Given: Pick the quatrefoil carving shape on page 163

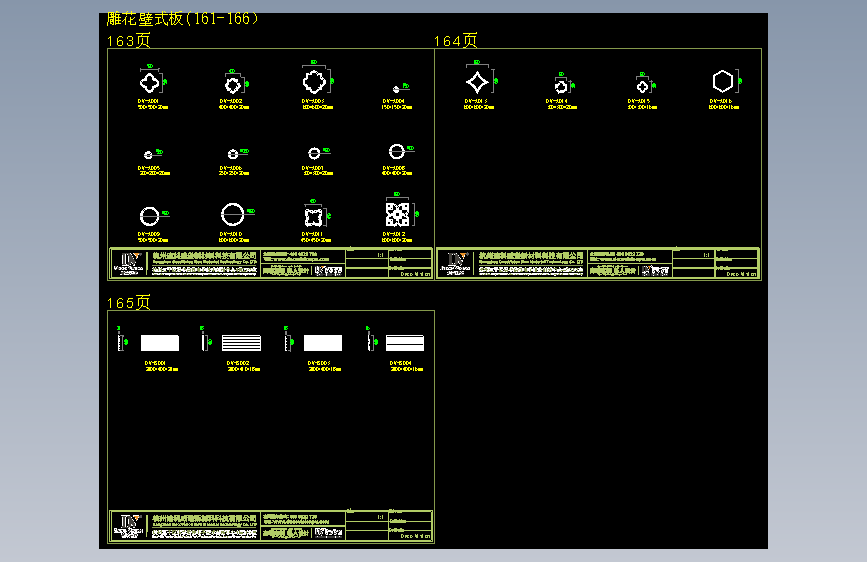Looking at the screenshot, I should (x=149, y=83).
